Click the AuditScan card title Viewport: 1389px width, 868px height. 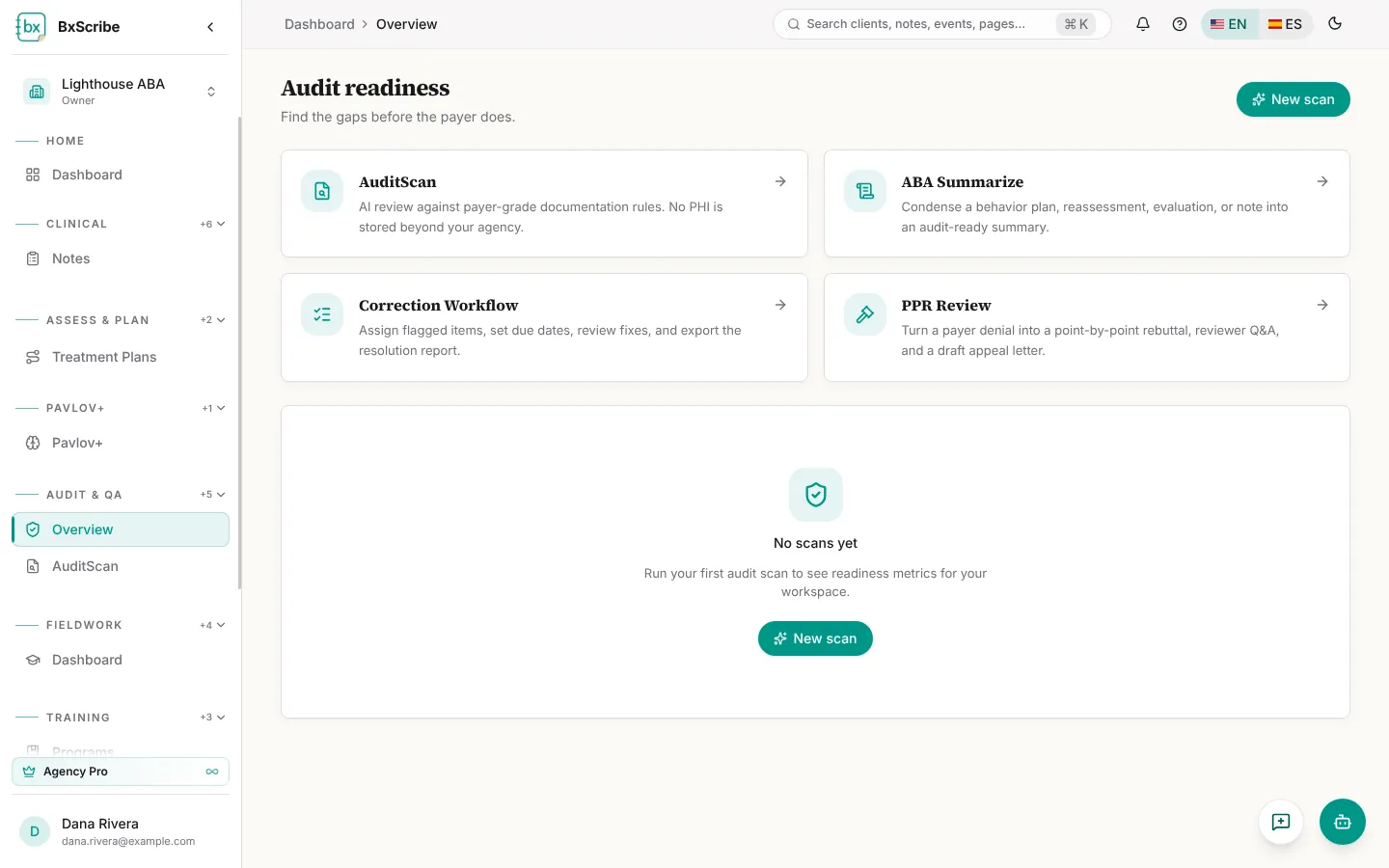point(397,182)
